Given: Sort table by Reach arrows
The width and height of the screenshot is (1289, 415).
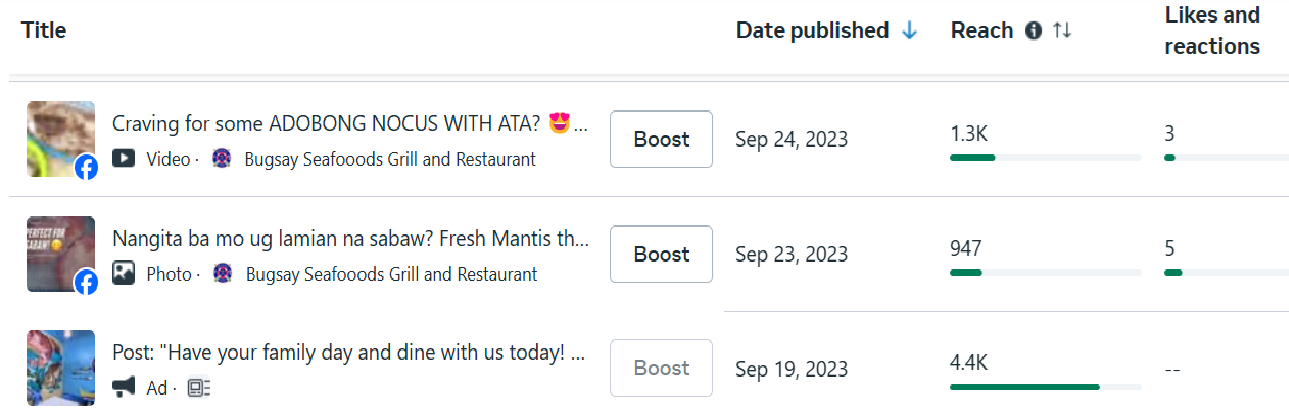Looking at the screenshot, I should pyautogui.click(x=1062, y=31).
